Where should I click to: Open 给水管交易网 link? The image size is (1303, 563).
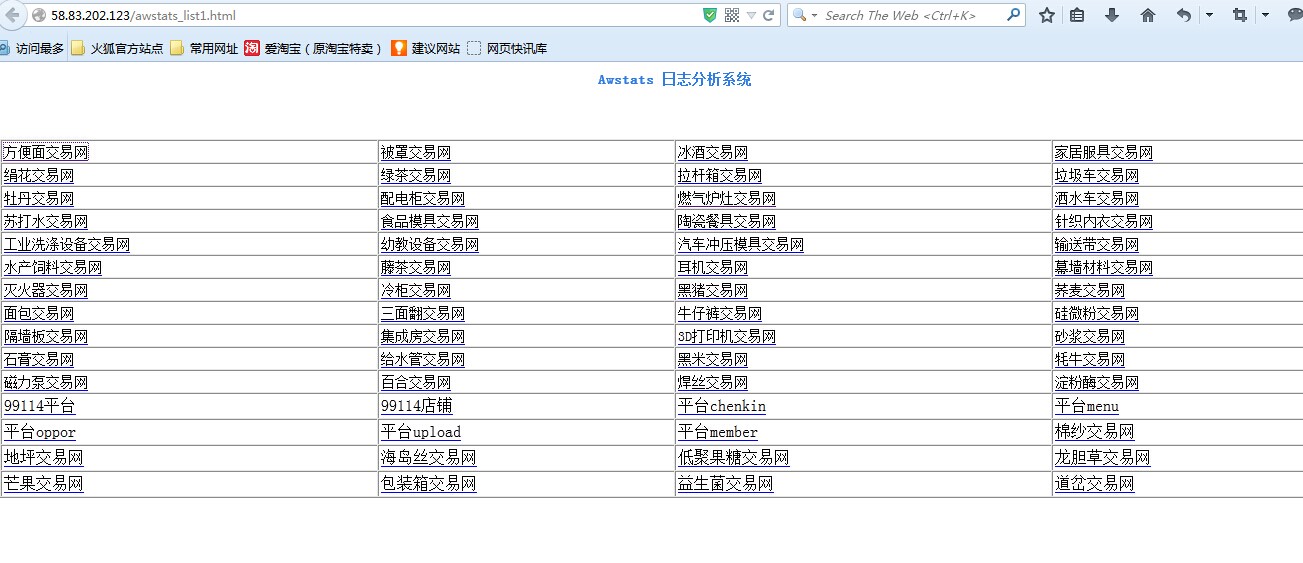(x=423, y=359)
